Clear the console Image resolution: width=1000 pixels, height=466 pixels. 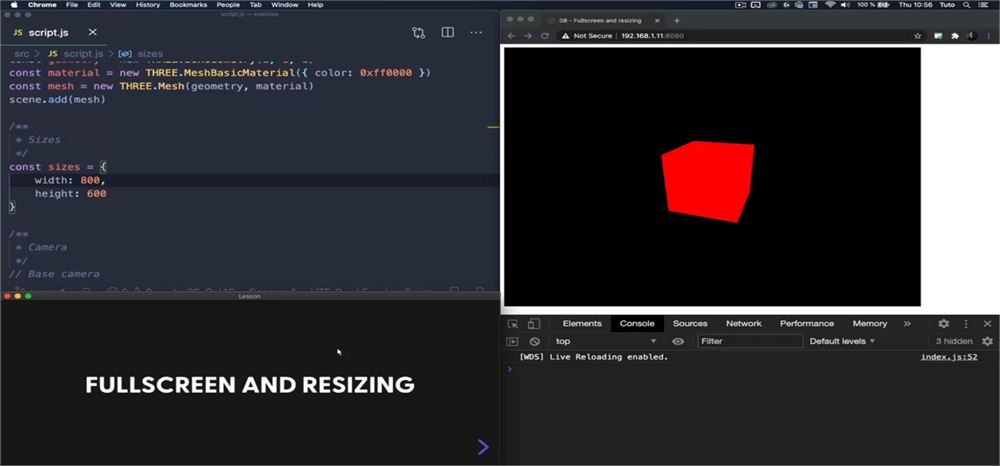[x=534, y=342]
